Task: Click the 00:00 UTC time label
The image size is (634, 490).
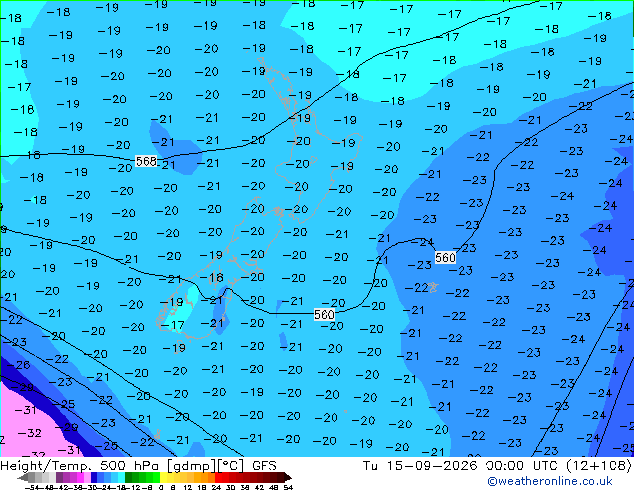Action: click(523, 466)
